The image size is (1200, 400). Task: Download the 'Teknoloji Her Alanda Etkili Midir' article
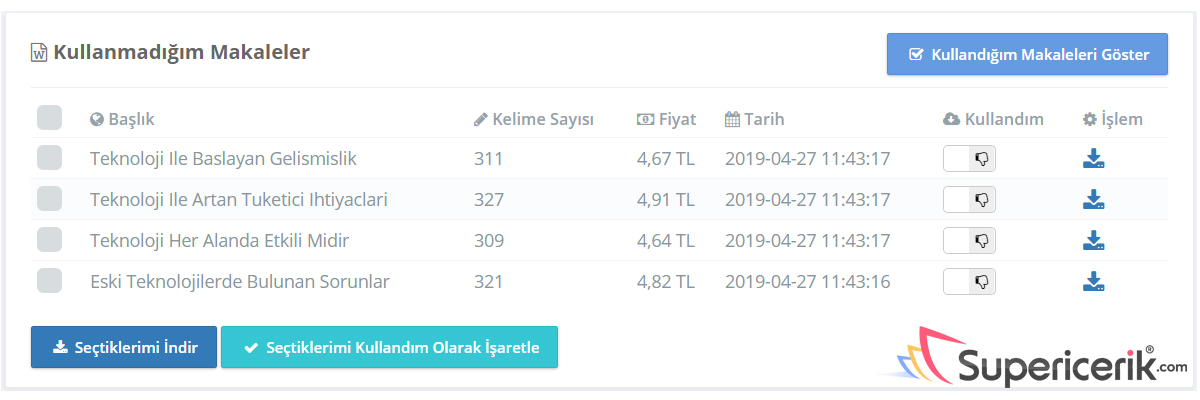click(x=1093, y=241)
